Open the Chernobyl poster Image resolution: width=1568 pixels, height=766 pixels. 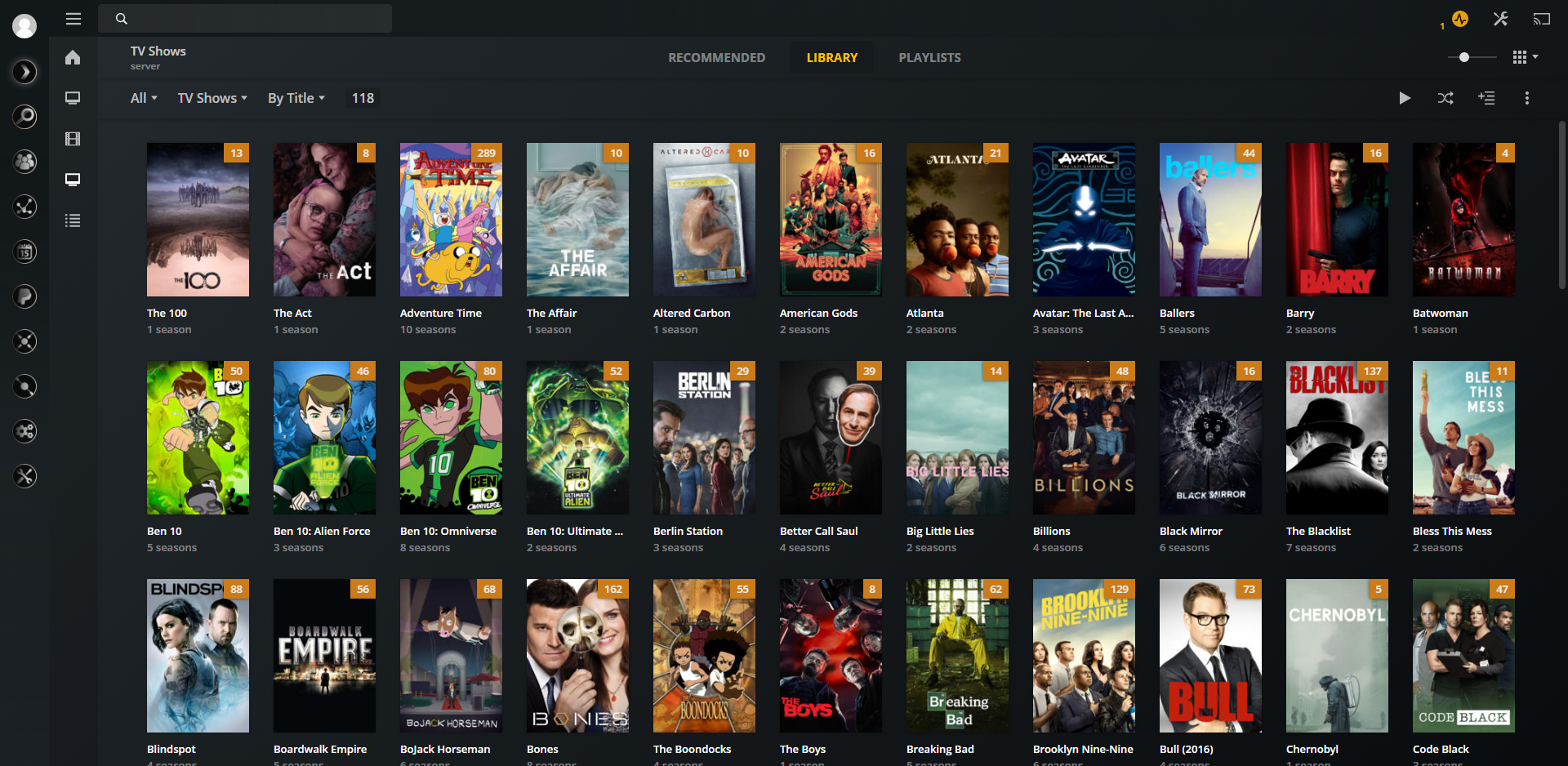click(x=1337, y=656)
